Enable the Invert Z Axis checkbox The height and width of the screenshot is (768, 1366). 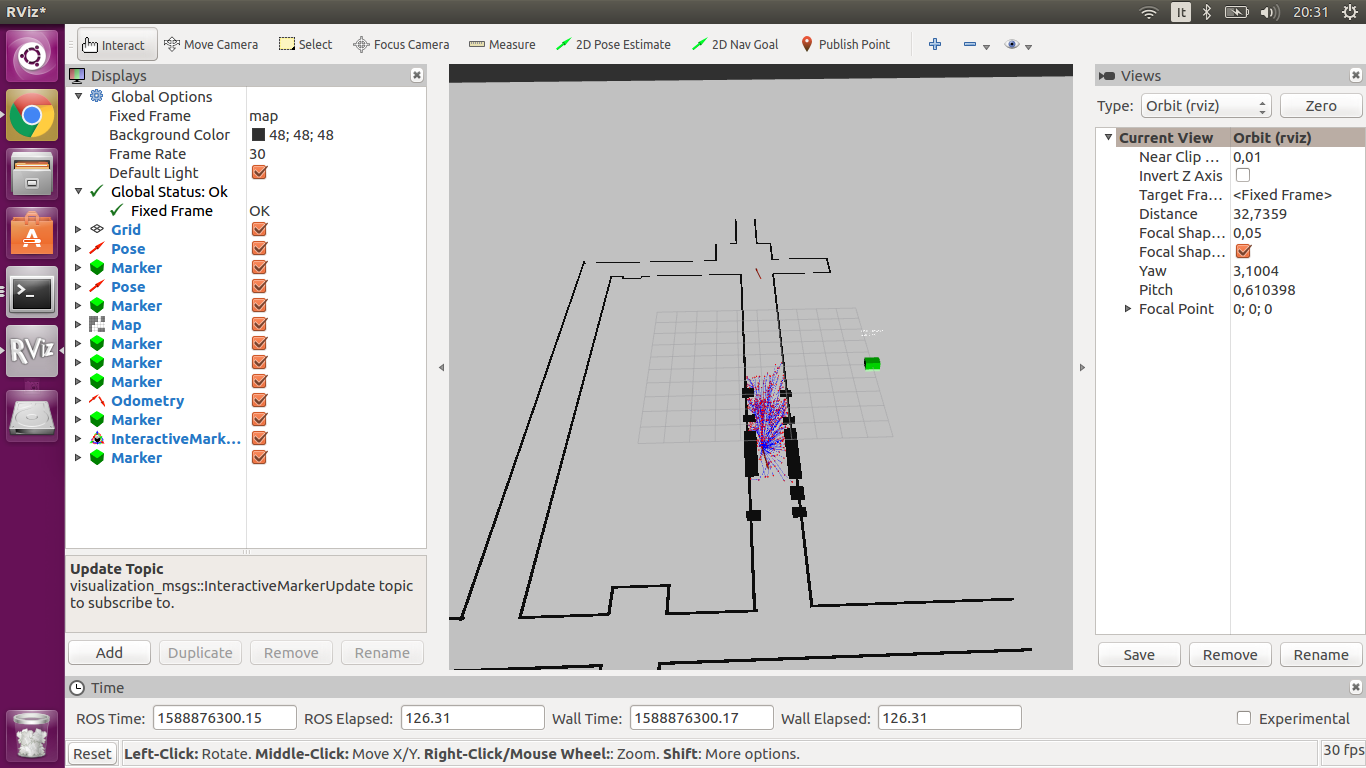[1243, 175]
